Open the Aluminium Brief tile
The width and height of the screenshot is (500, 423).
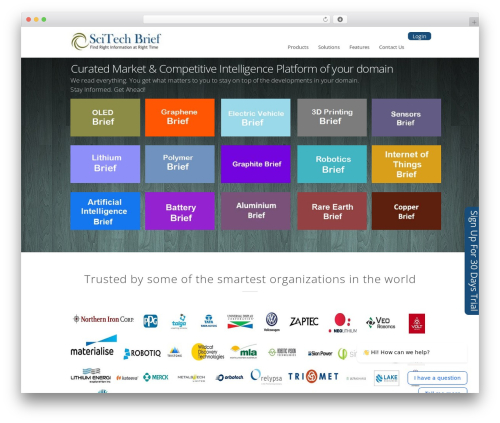click(x=256, y=211)
